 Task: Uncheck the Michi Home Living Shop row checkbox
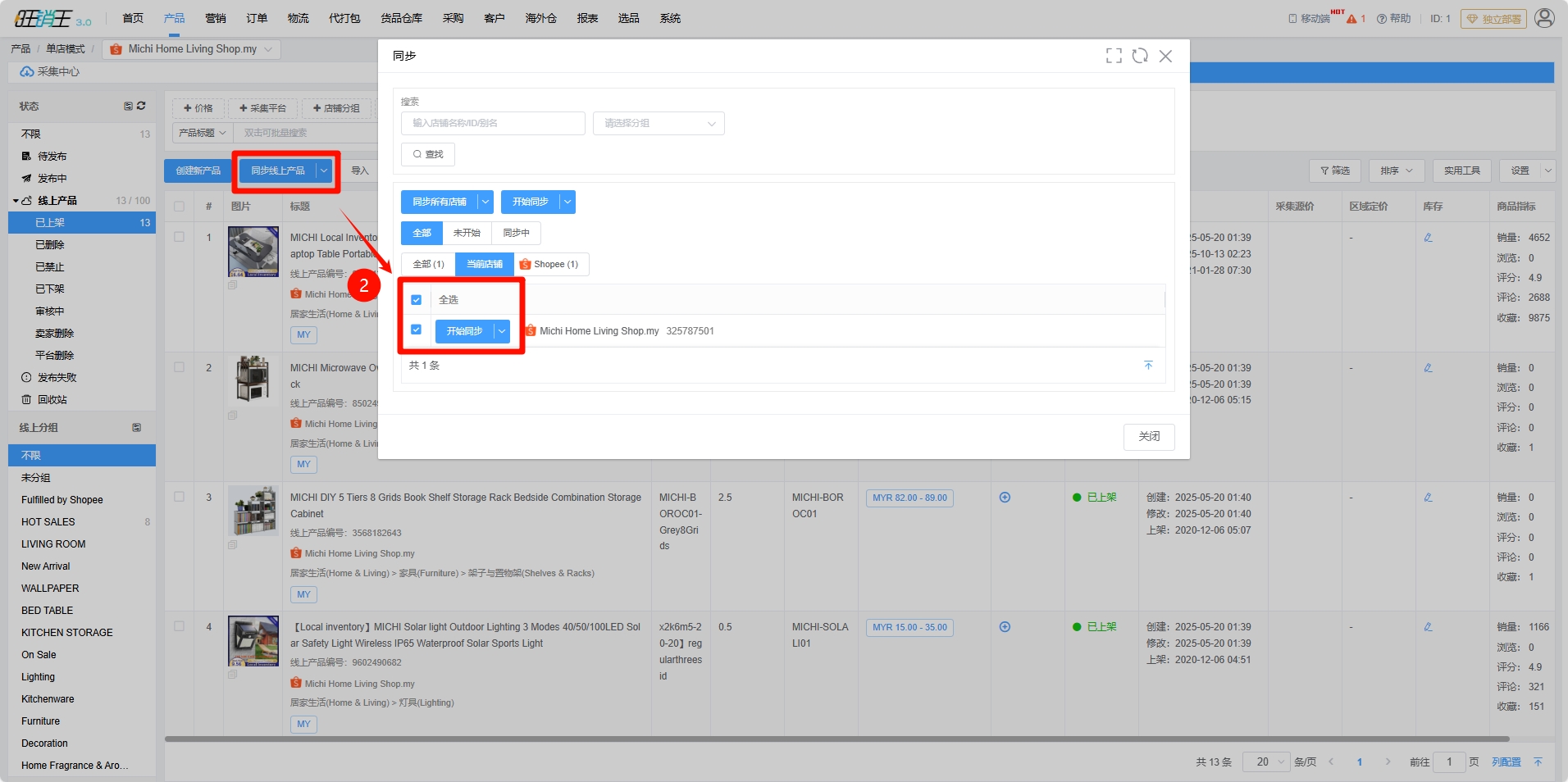(x=417, y=330)
